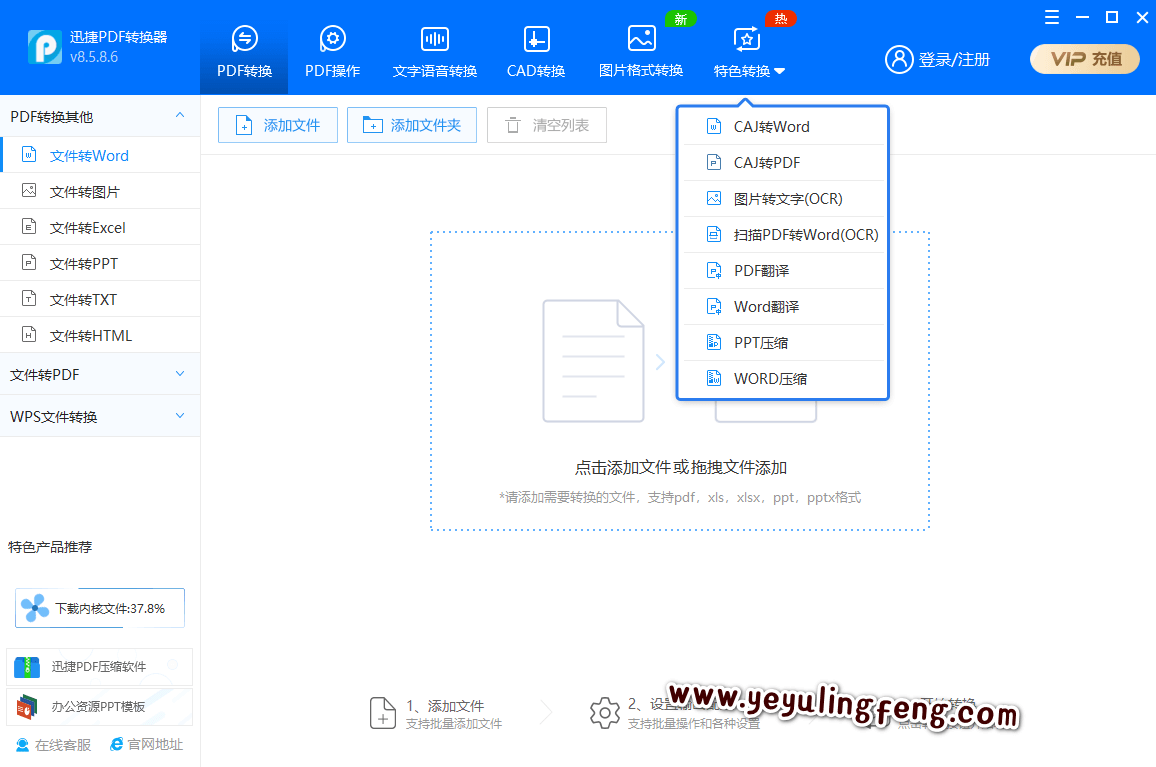Screen dimensions: 1156x767
Task: Click the 文件转Excel sheet icon
Action: pyautogui.click(x=29, y=226)
